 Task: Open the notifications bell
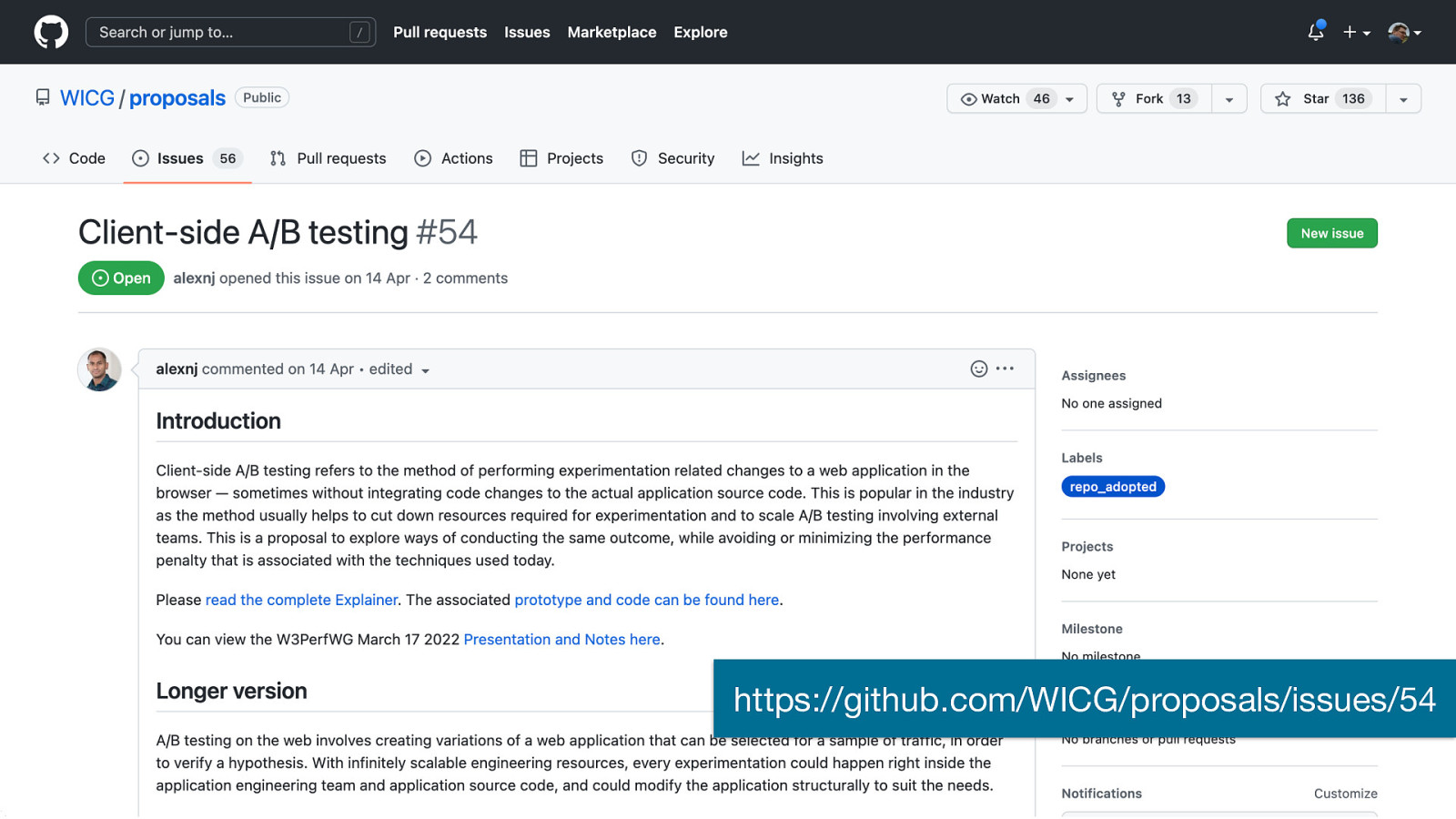pos(1316,32)
